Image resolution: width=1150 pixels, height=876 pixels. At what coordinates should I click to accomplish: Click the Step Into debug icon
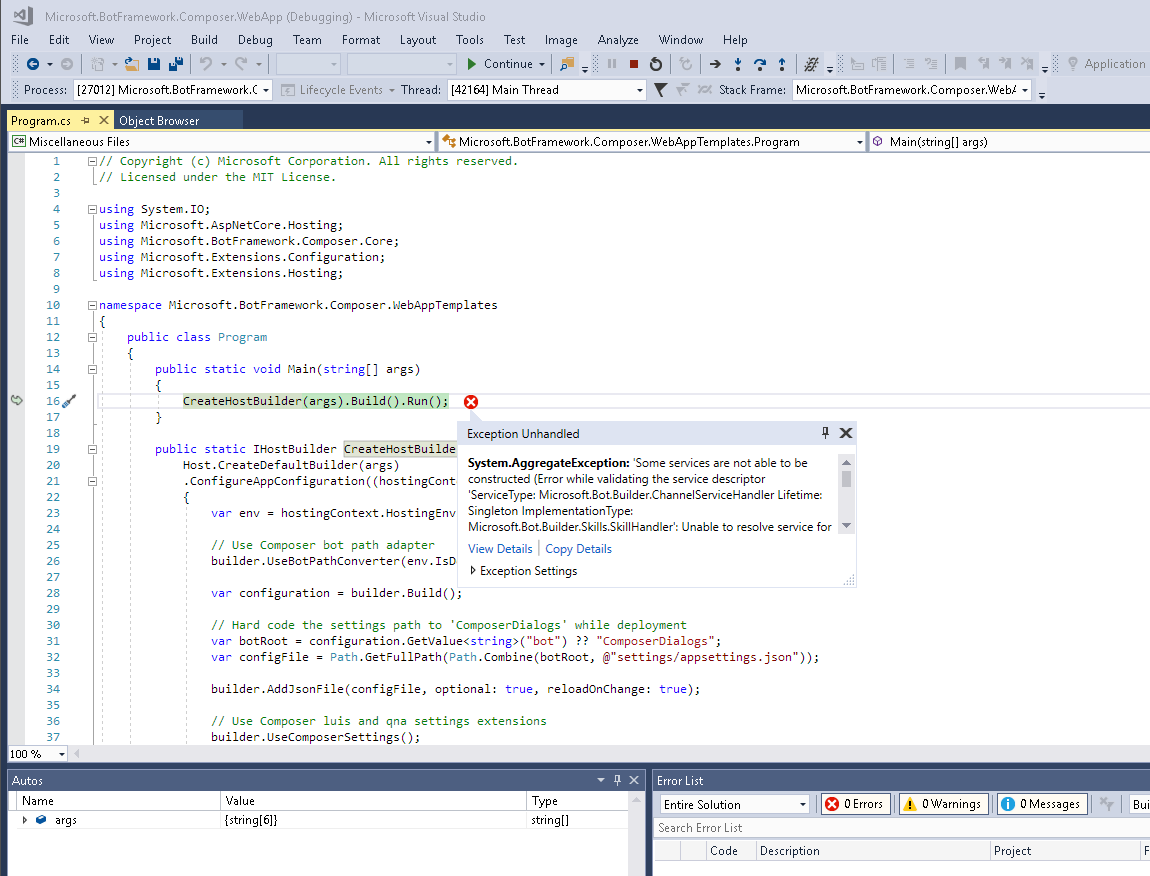point(738,63)
